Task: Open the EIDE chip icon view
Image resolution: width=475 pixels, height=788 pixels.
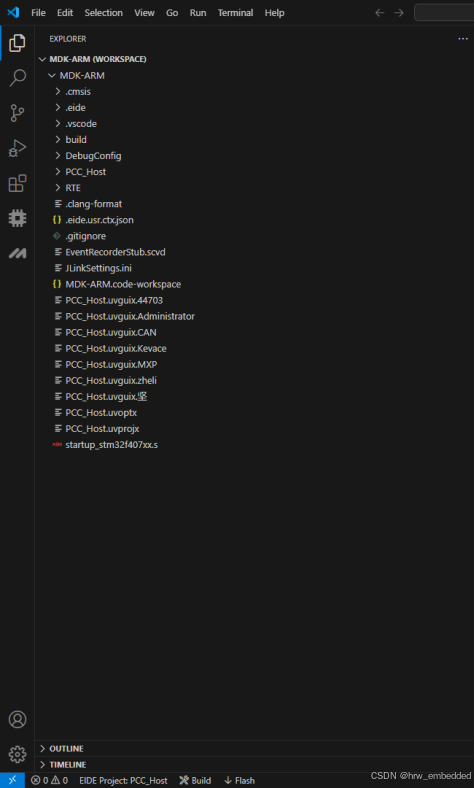Action: coord(18,218)
